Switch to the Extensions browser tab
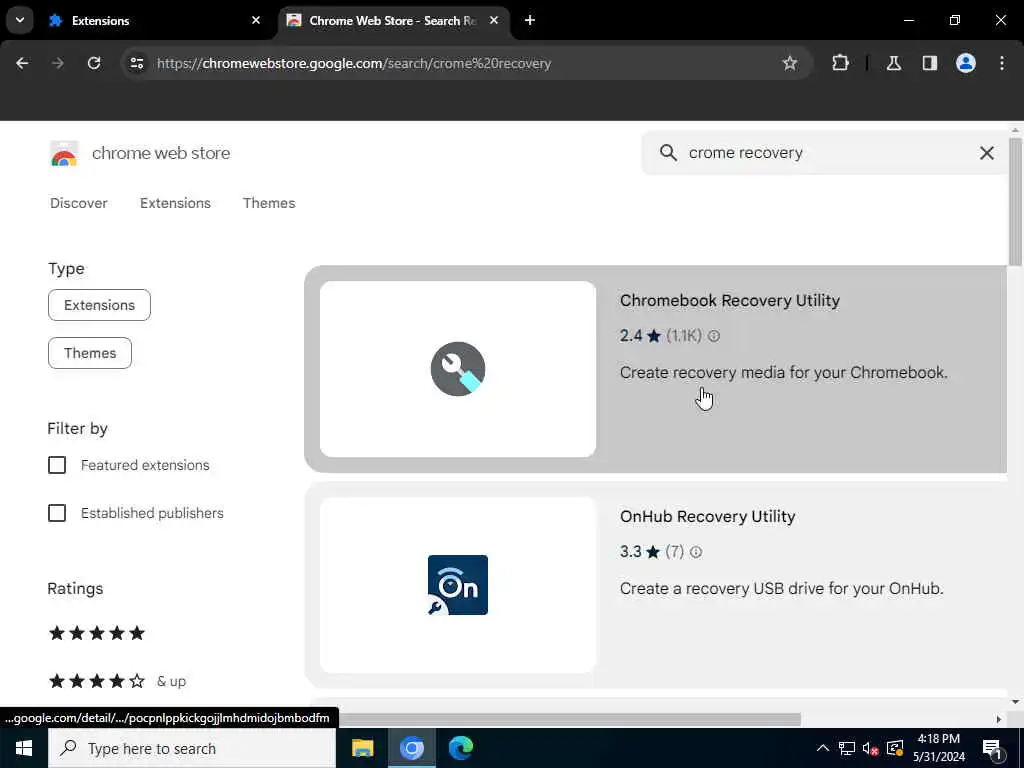The image size is (1024, 768). [x=153, y=20]
